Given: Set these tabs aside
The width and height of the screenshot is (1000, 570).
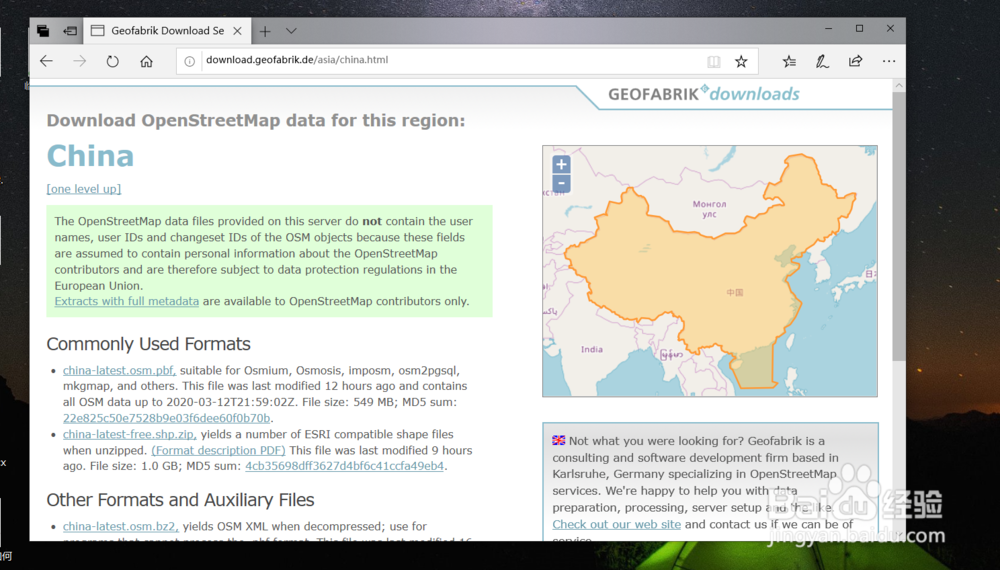Looking at the screenshot, I should (x=70, y=31).
